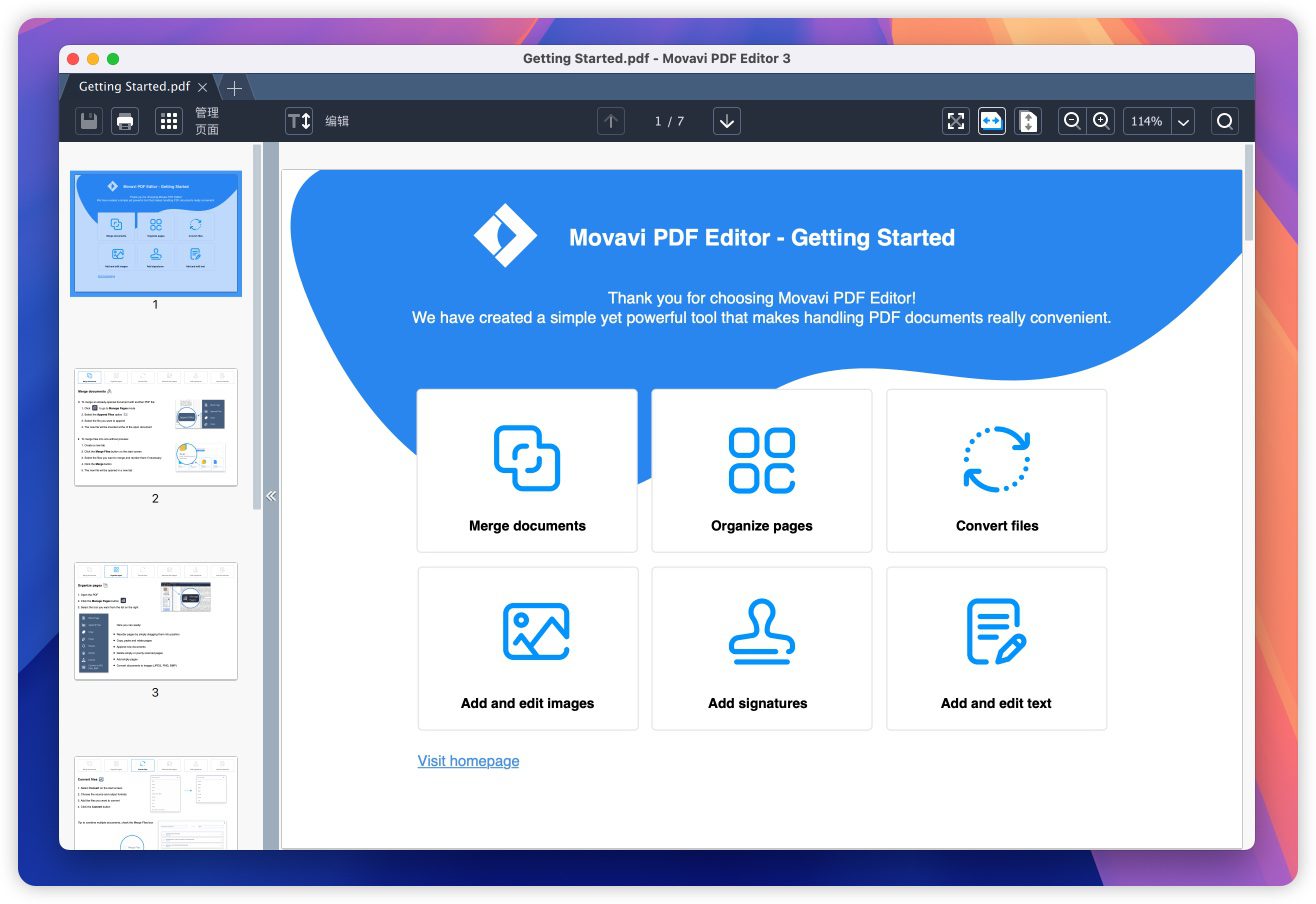Click the Convert files card icon

pyautogui.click(x=997, y=459)
